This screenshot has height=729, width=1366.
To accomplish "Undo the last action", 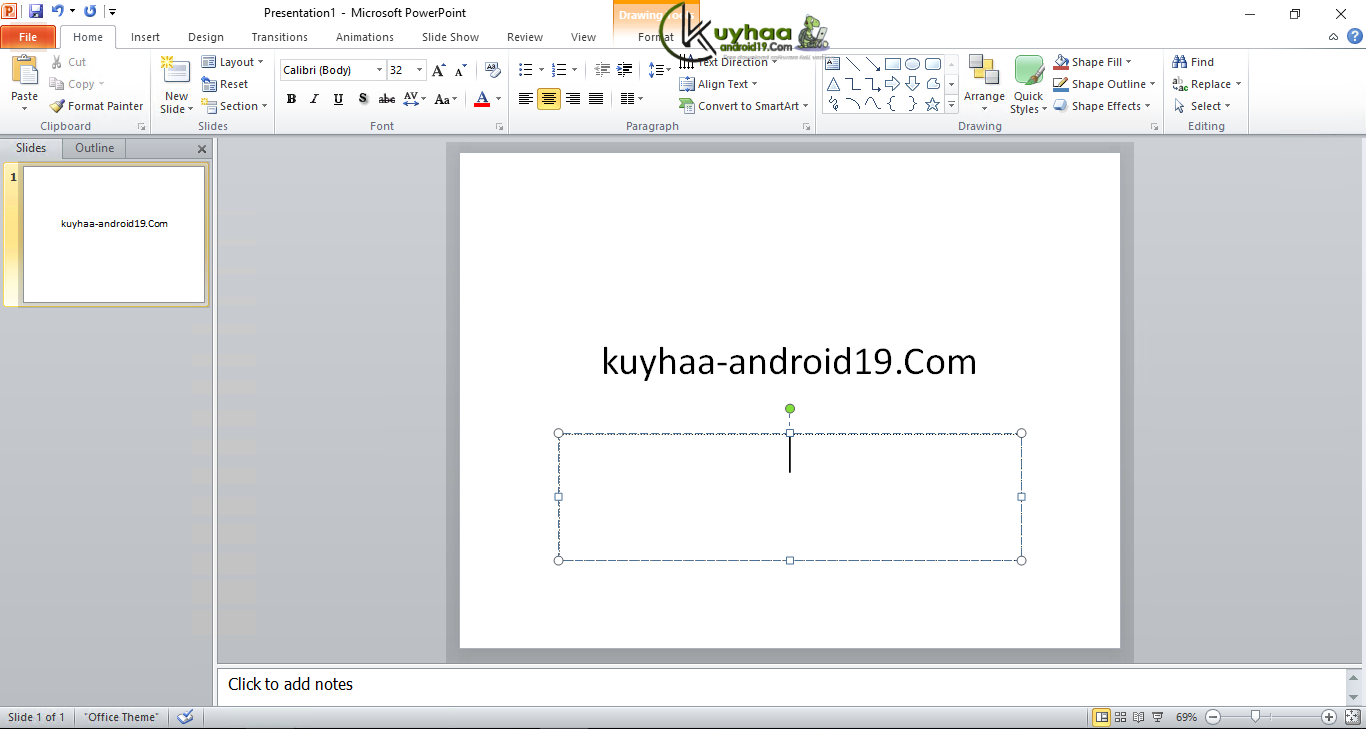I will pos(57,12).
